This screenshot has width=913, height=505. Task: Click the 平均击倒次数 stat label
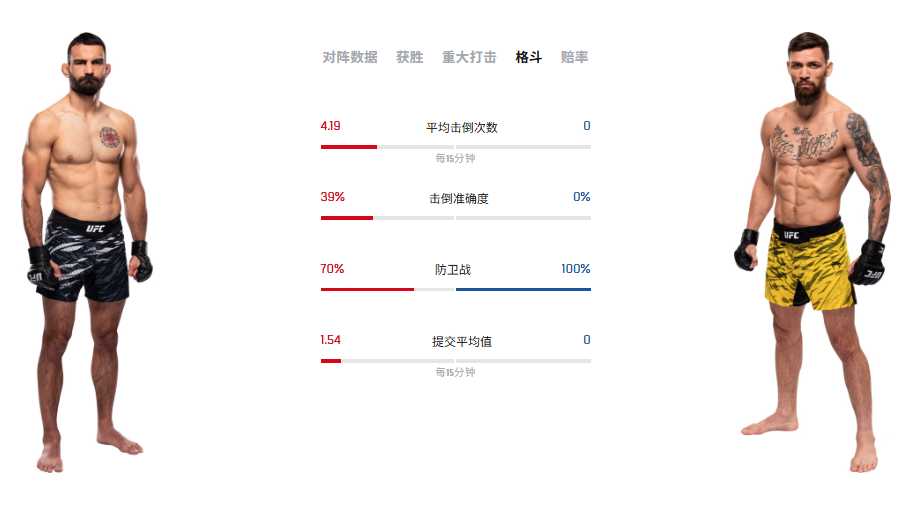pyautogui.click(x=462, y=128)
